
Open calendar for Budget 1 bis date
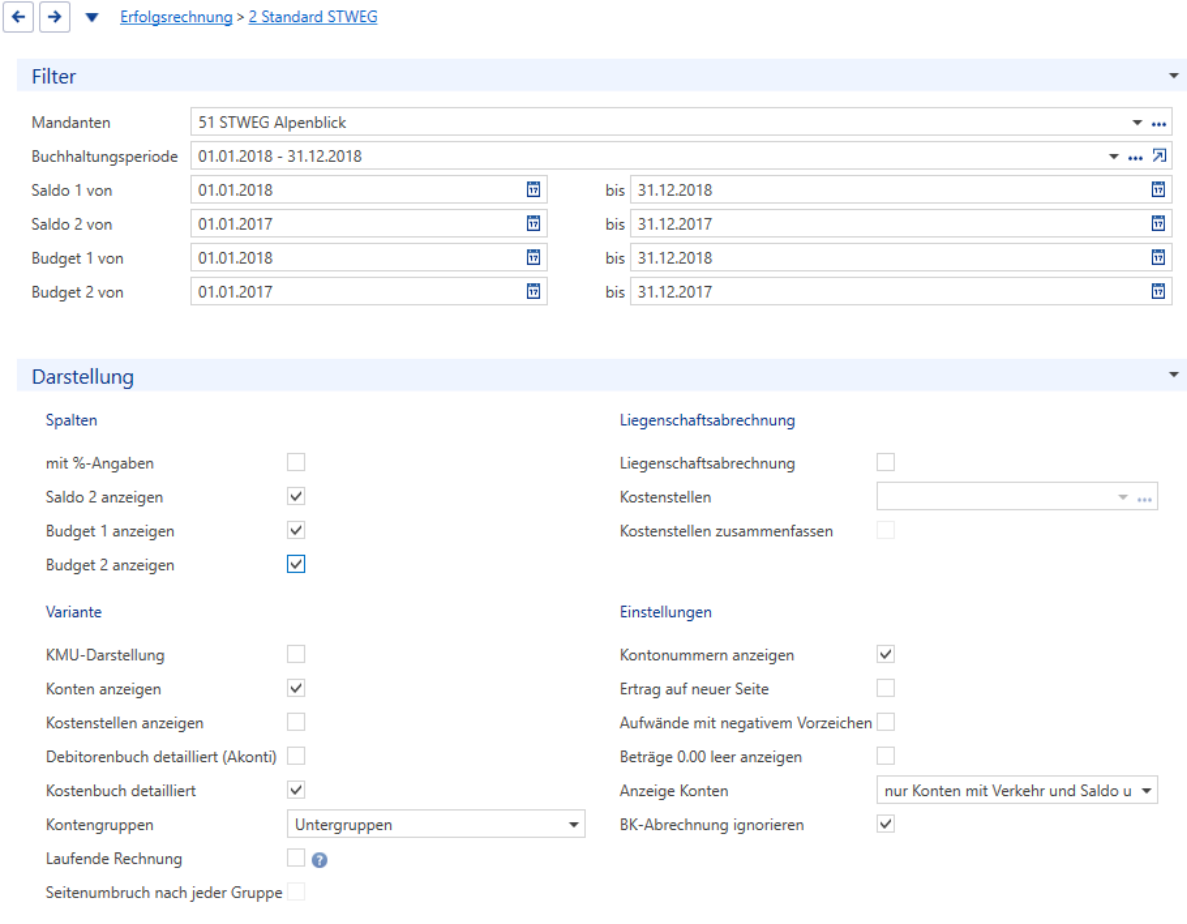(1158, 258)
